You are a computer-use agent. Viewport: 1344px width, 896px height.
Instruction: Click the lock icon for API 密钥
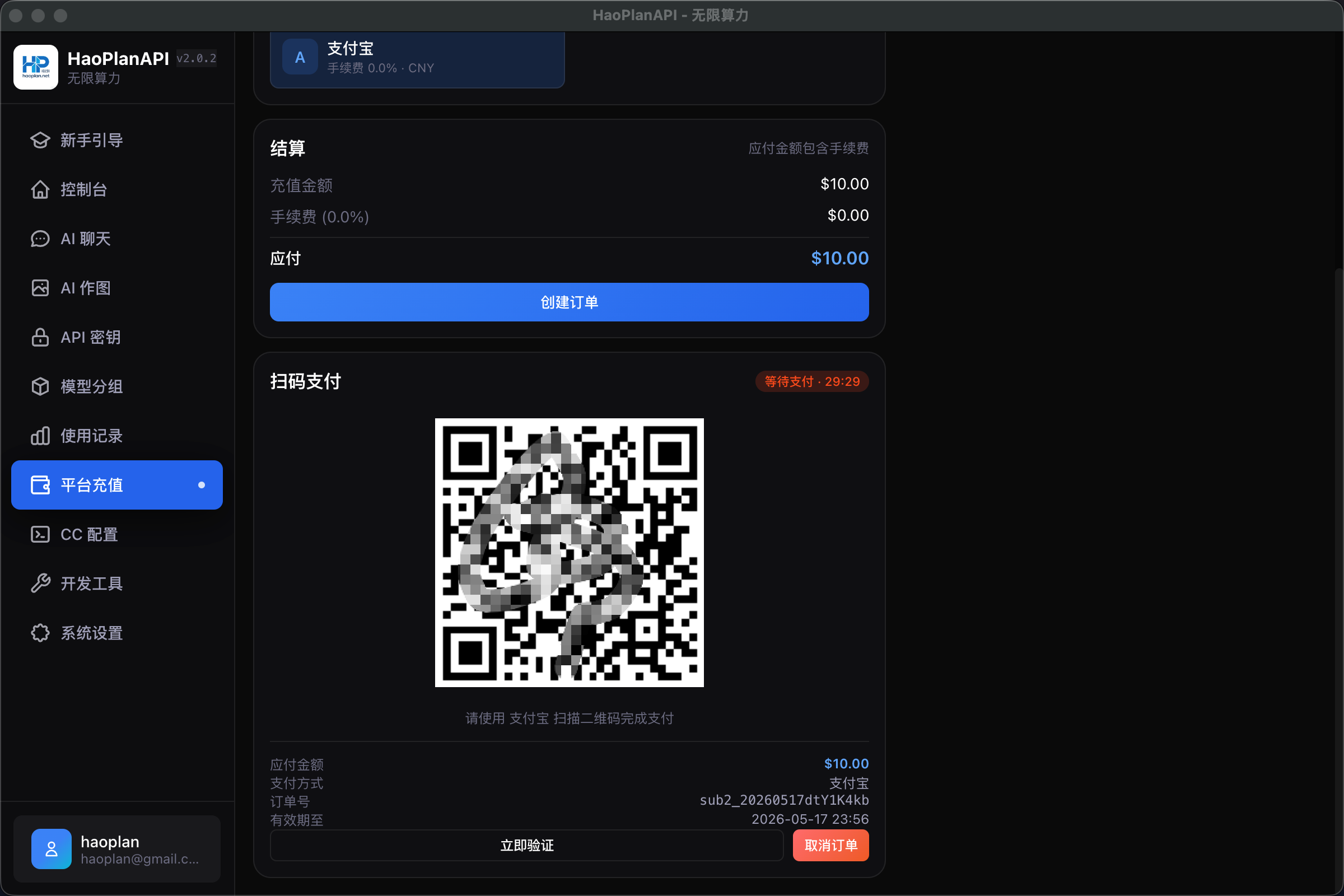coord(40,337)
